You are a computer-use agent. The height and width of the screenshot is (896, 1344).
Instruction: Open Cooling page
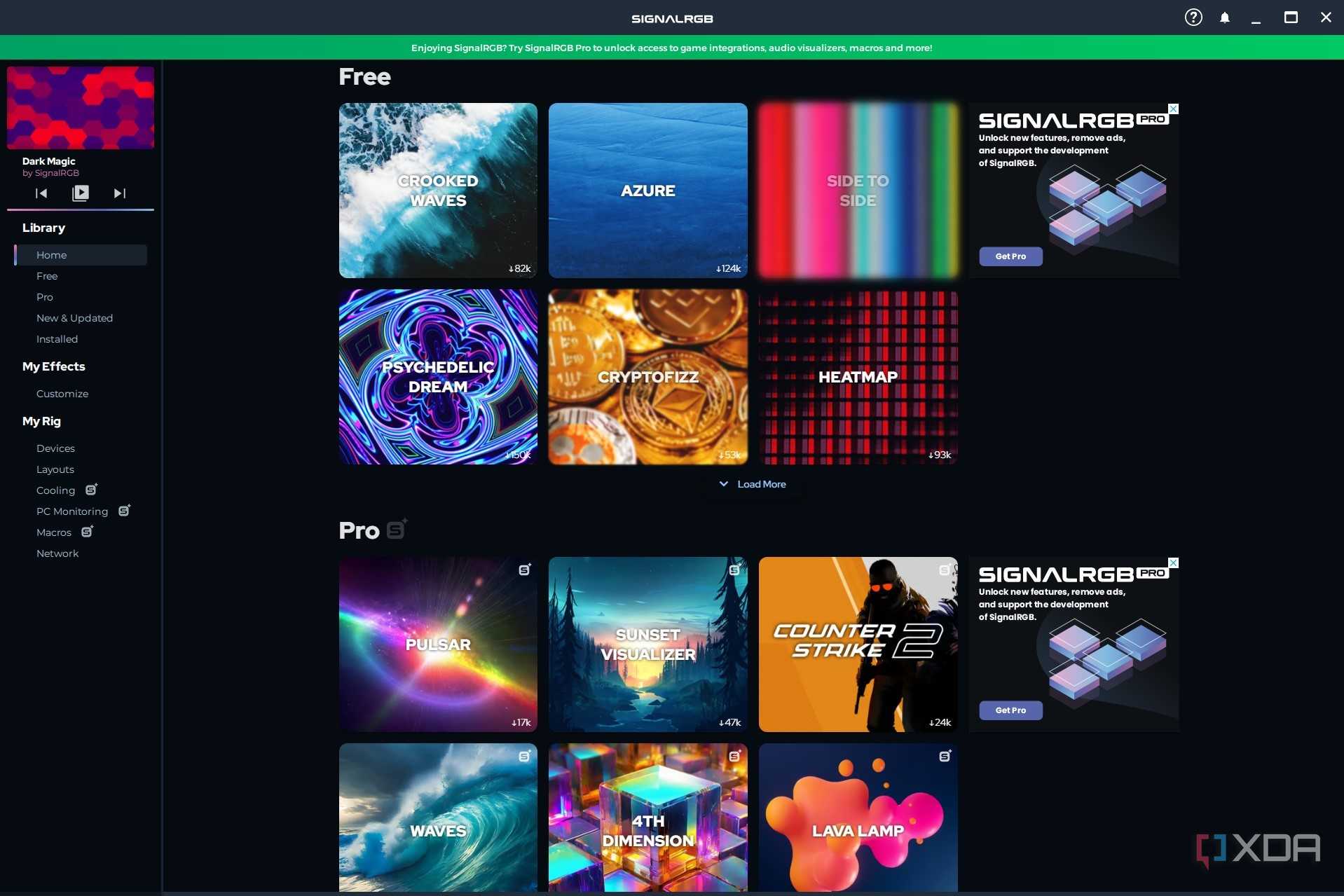[55, 490]
